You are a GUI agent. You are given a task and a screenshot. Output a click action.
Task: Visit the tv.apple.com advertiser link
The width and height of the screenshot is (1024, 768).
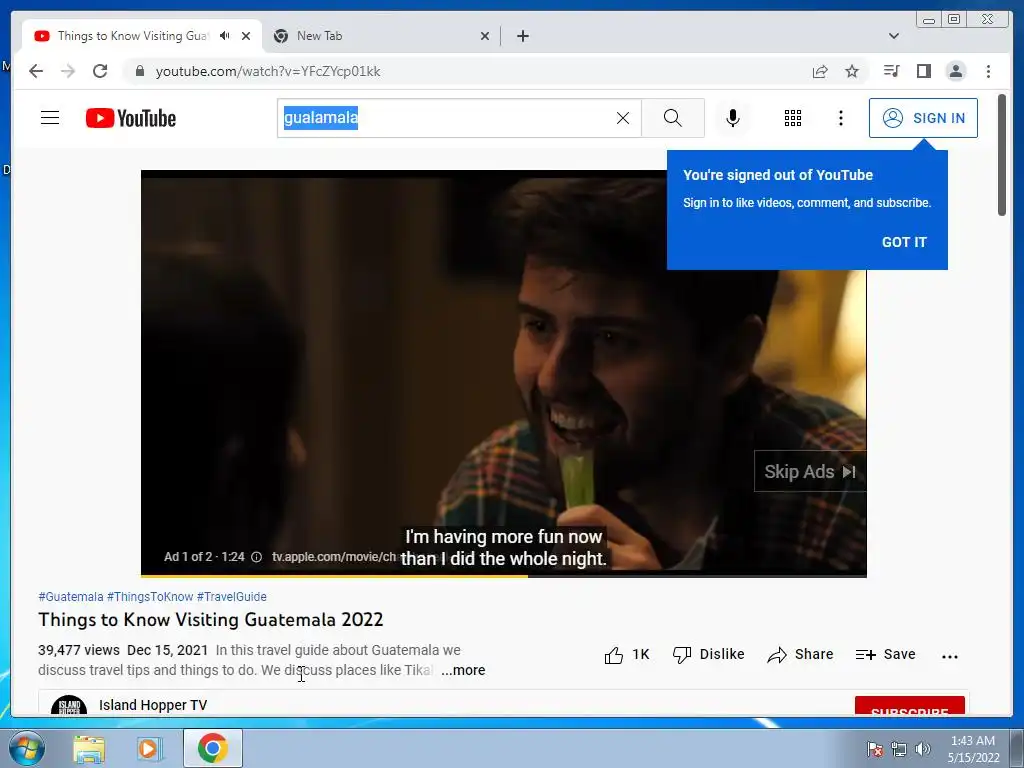(334, 557)
